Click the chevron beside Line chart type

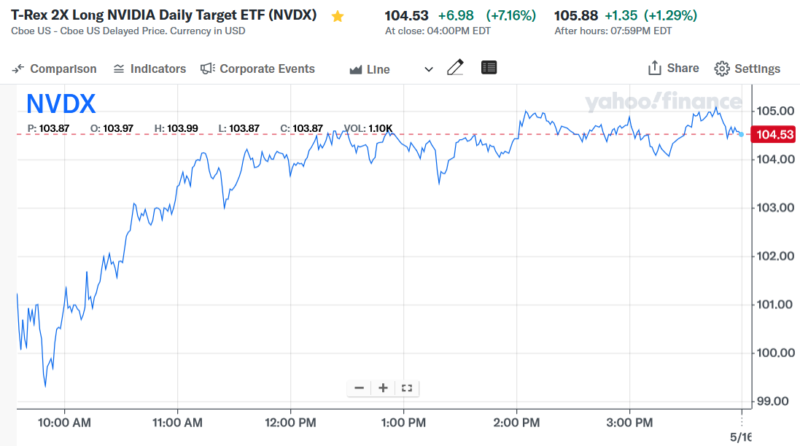[429, 69]
